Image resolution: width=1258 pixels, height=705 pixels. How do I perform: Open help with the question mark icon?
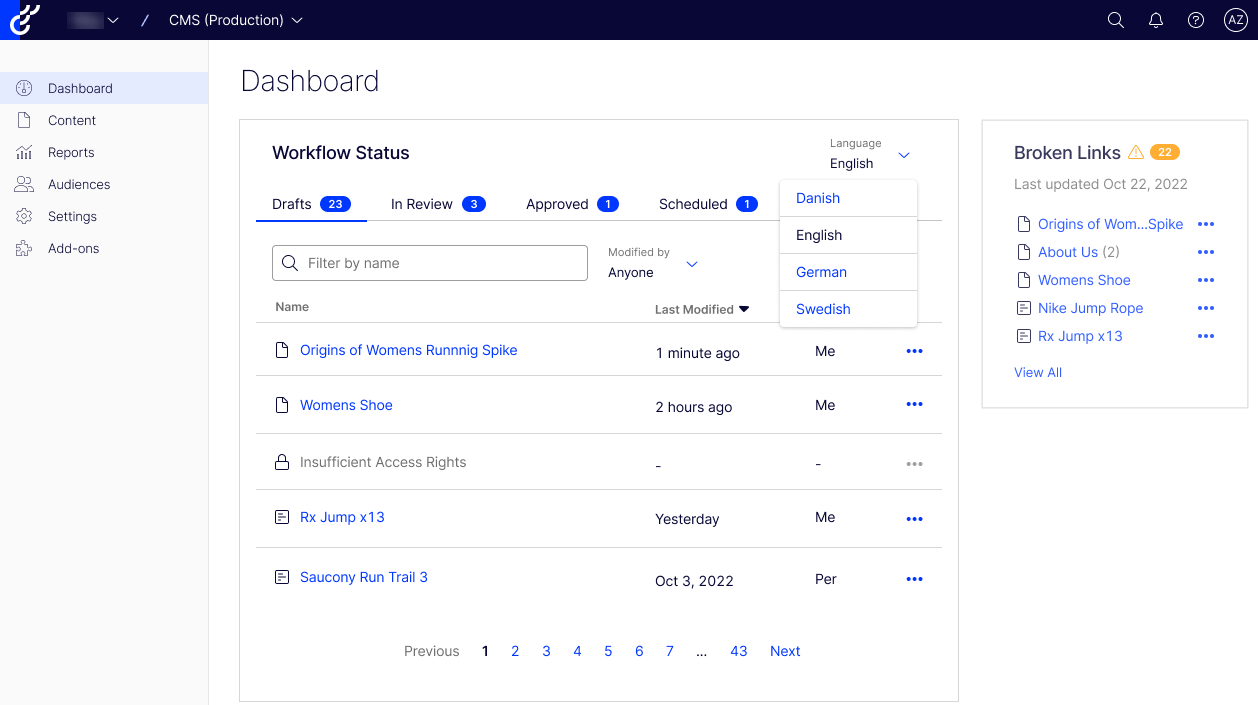pyautogui.click(x=1195, y=19)
